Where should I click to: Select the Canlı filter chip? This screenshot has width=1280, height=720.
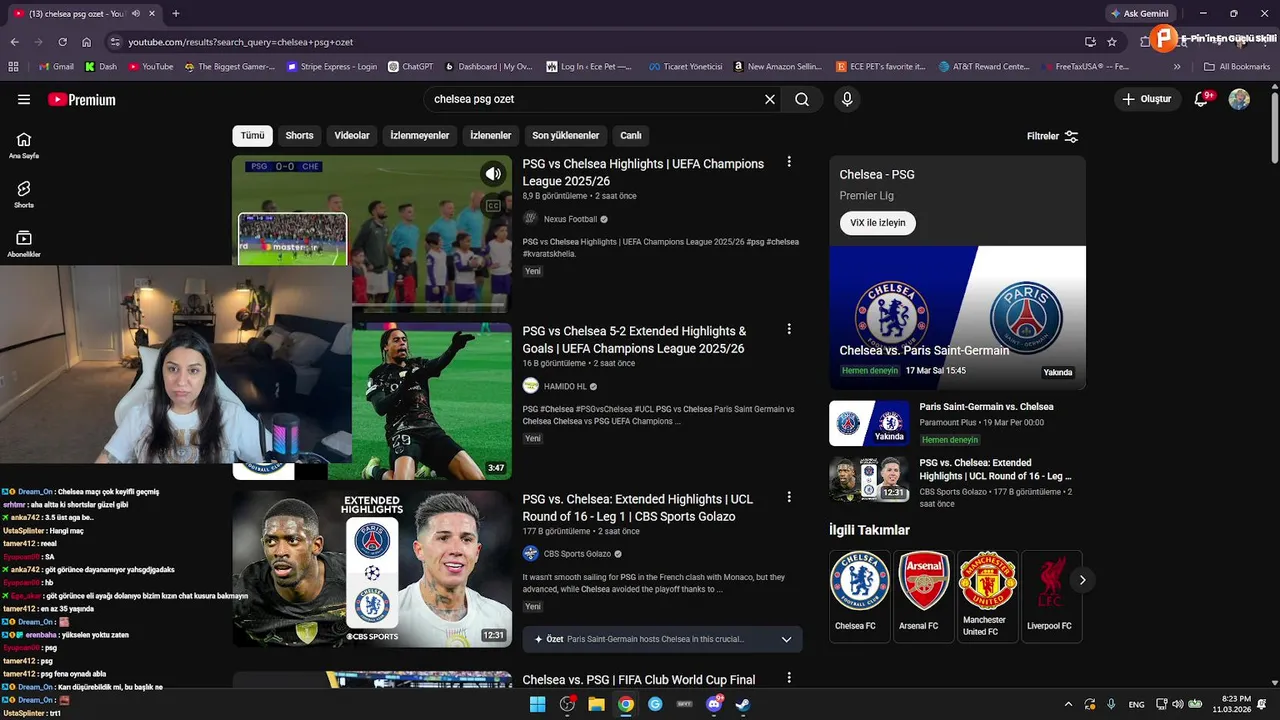(631, 135)
